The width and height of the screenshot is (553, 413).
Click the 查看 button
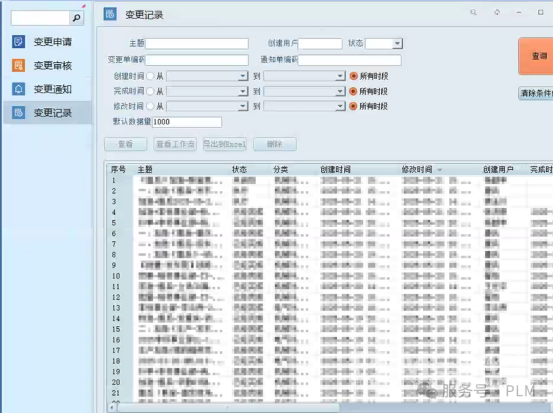click(126, 144)
